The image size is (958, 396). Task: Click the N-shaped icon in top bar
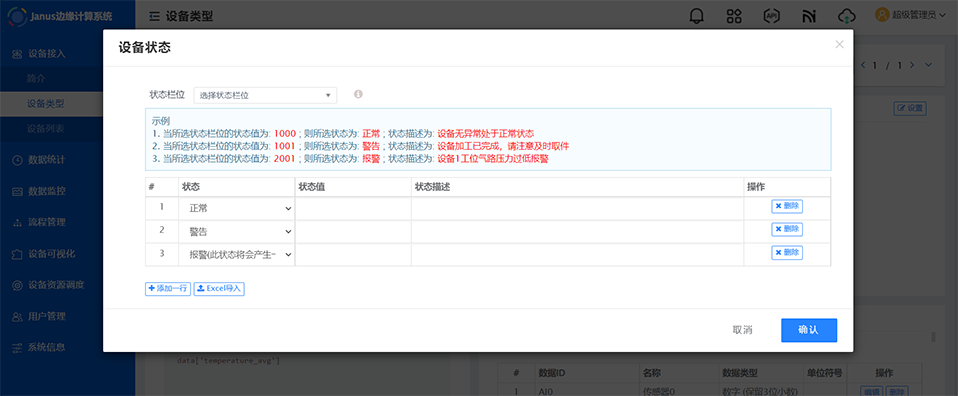point(809,16)
